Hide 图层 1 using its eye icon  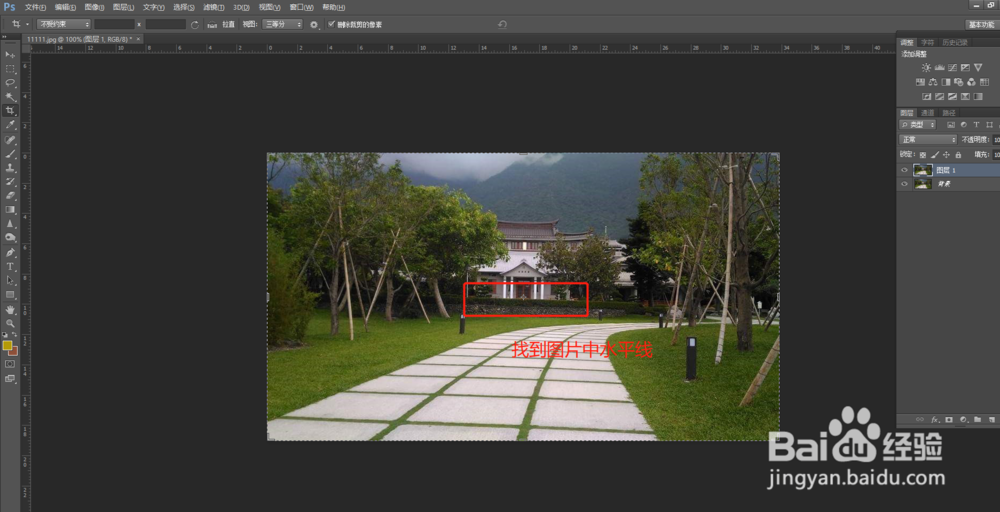click(904, 170)
